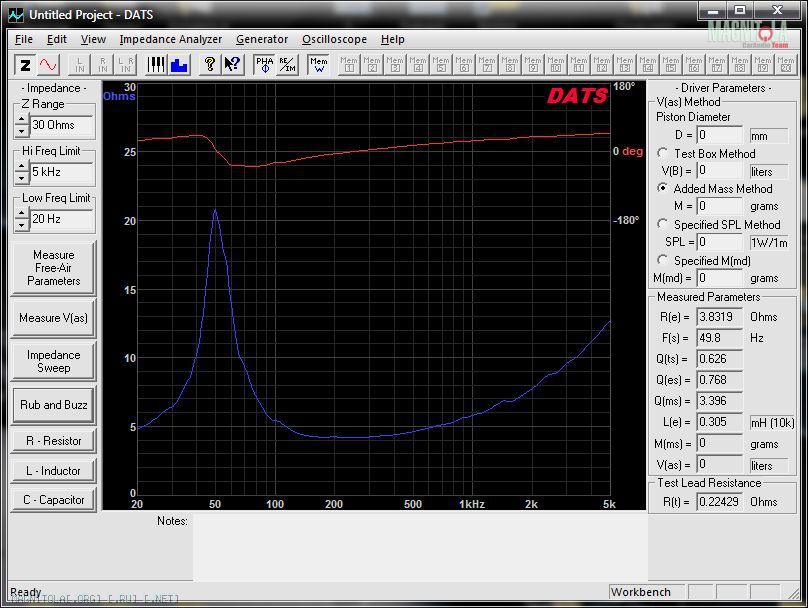The height and width of the screenshot is (608, 808).
Task: Switch to the sine wave signal generator icon
Action: [x=48, y=65]
